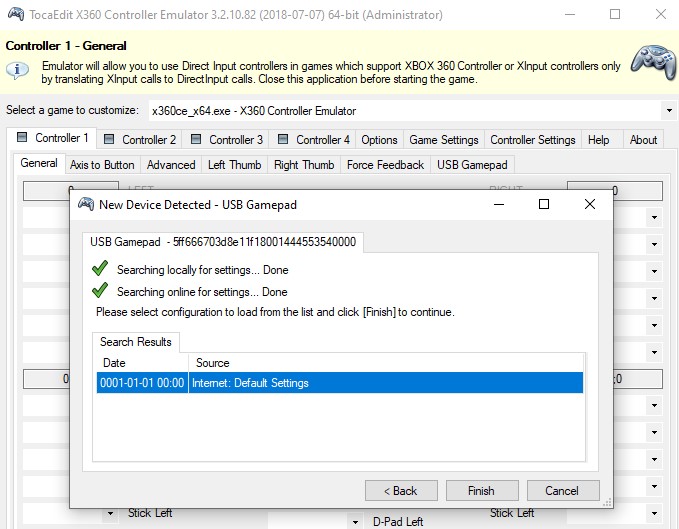Select the Internet: Default Settings result row

pos(340,383)
